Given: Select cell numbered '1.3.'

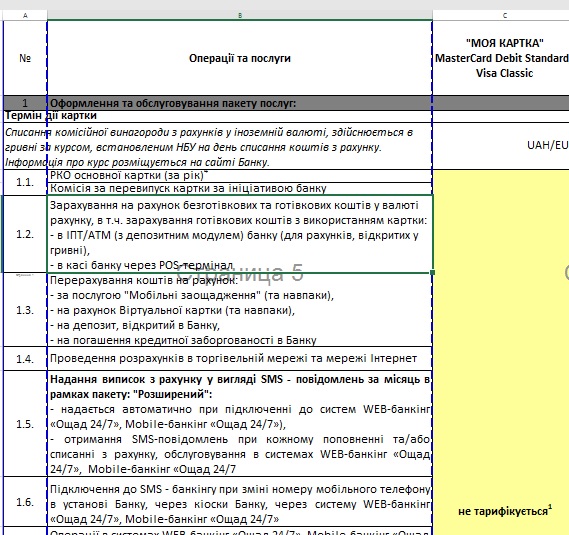Looking at the screenshot, I should point(25,310).
